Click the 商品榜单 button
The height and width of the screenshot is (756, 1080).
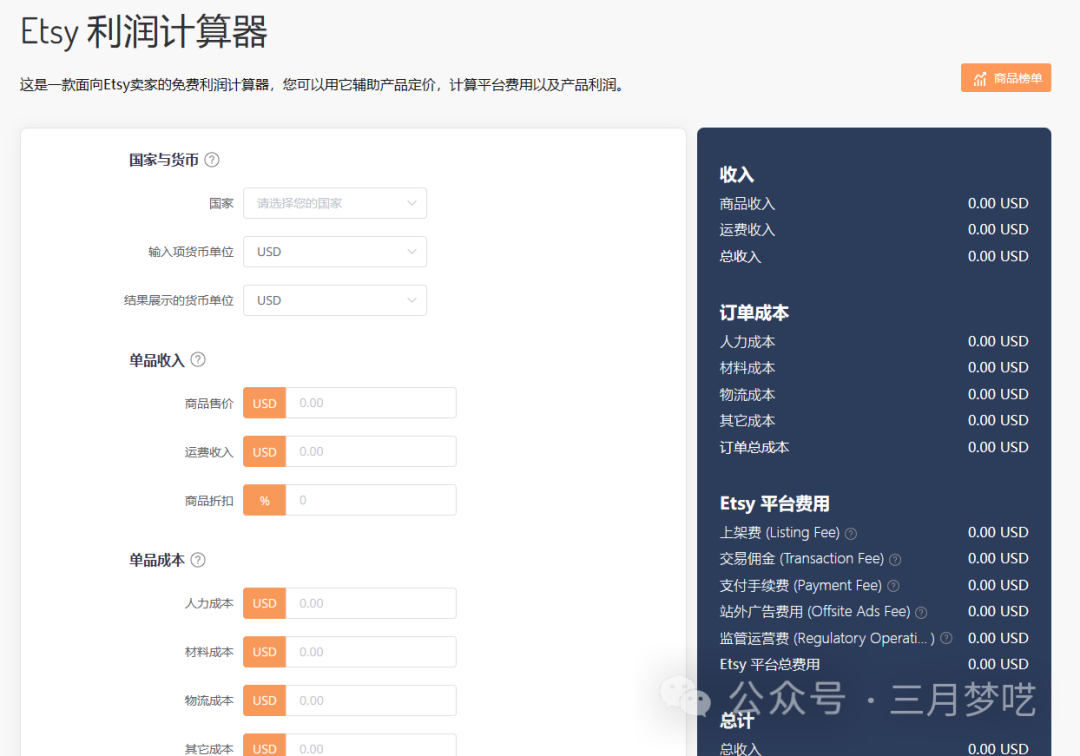point(1006,78)
